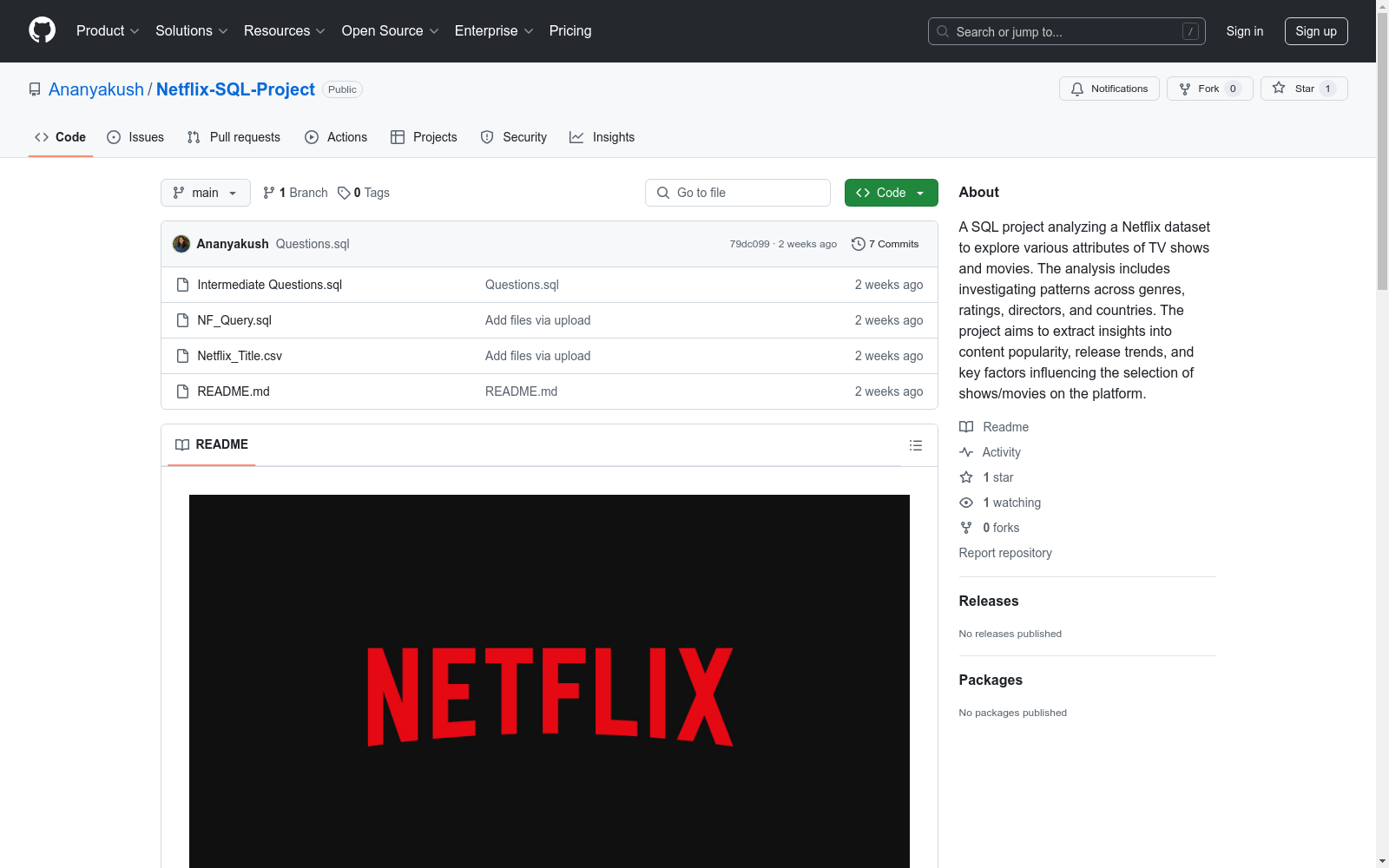This screenshot has width=1389, height=868.
Task: Expand the Solutions menu
Action: [192, 30]
